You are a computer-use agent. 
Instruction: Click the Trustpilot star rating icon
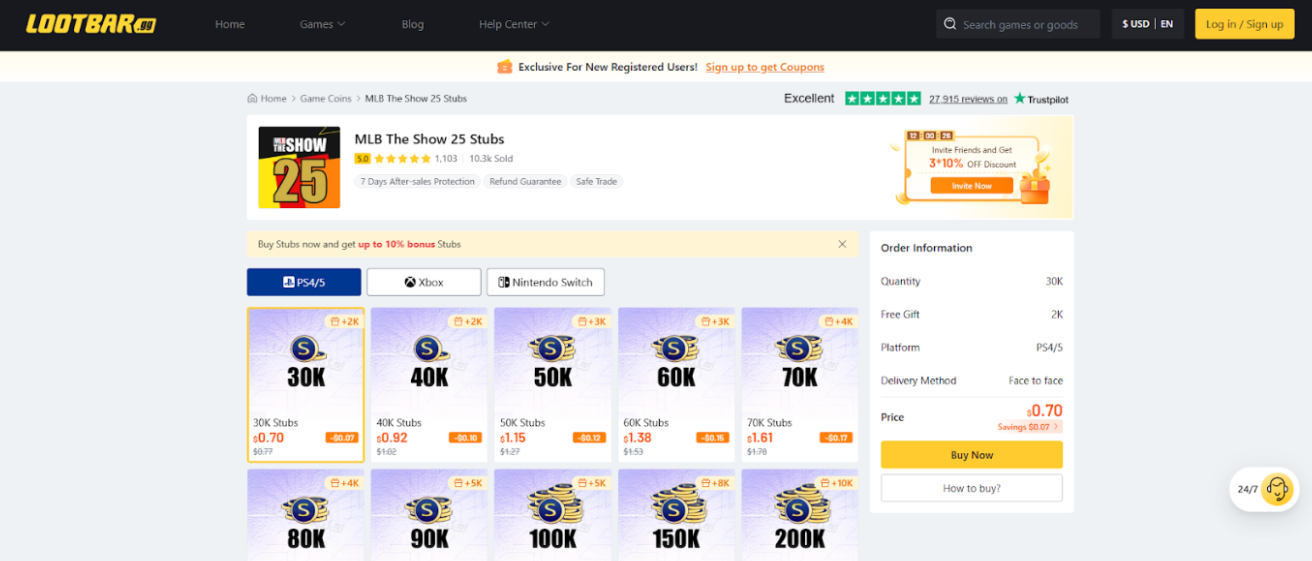[x=882, y=99]
